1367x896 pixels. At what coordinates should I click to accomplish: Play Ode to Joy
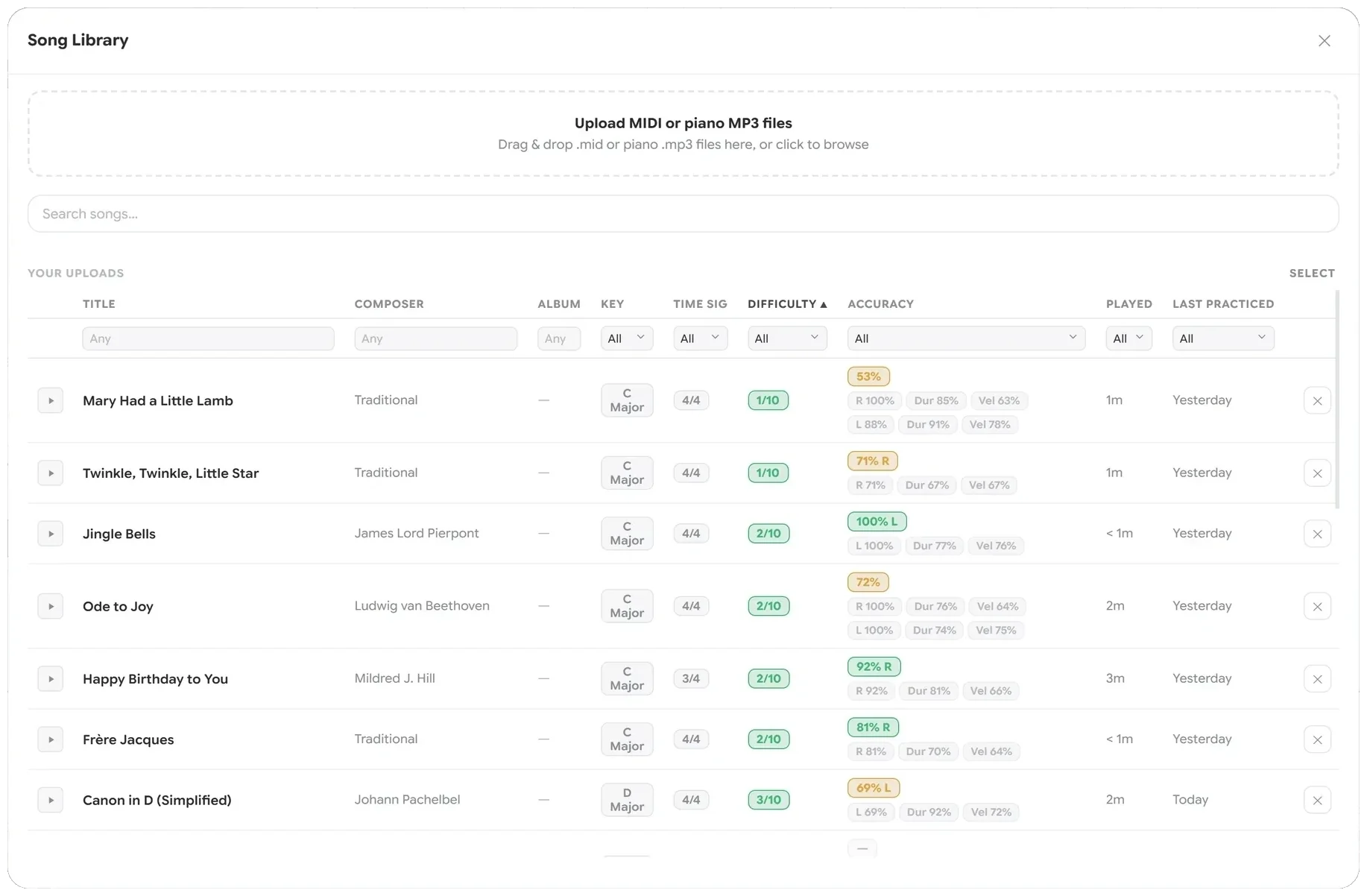pos(51,606)
